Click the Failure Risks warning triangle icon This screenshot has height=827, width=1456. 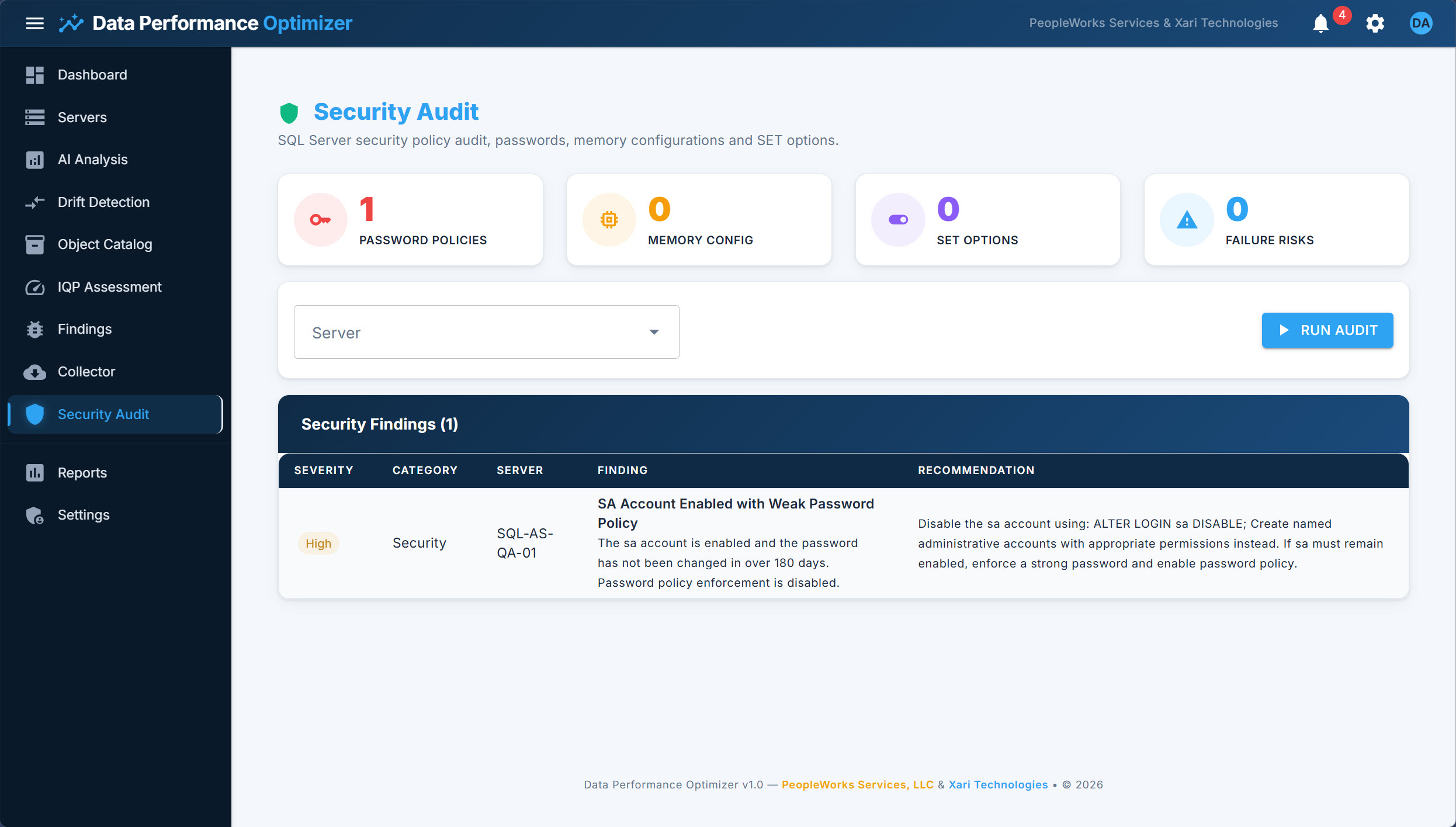1187,220
